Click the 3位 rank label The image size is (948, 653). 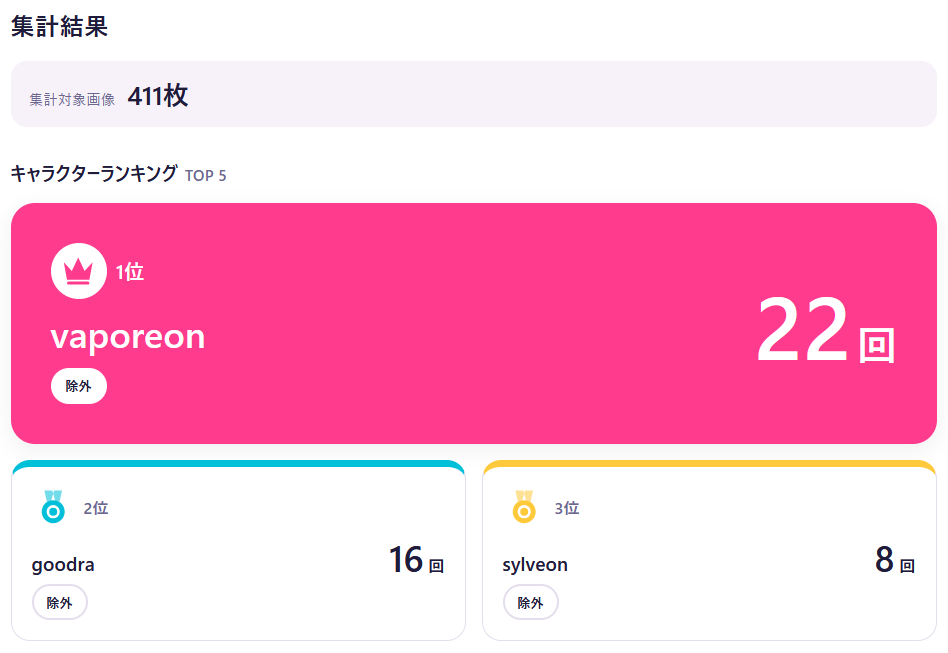point(567,508)
